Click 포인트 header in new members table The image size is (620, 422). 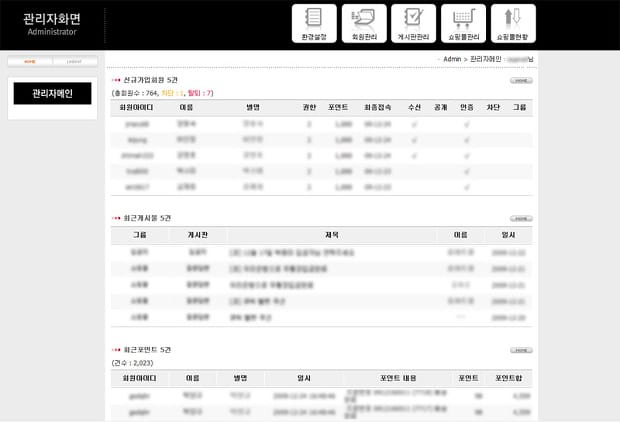click(x=338, y=108)
